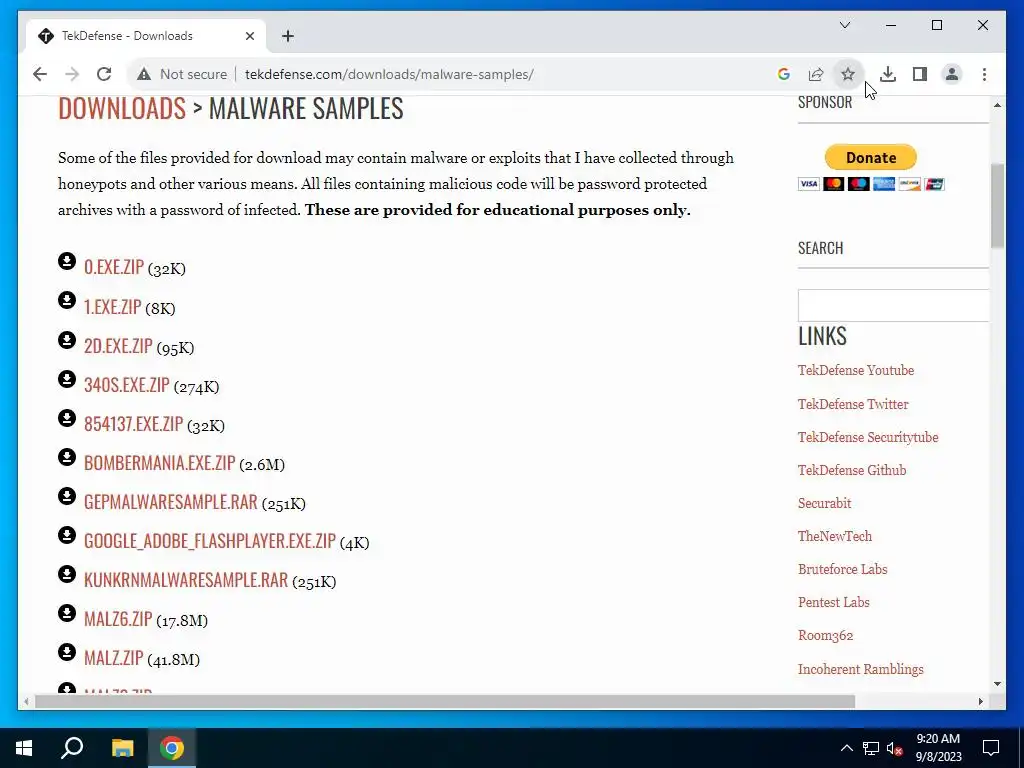The image size is (1024, 768).
Task: Click the sidebar search input field
Action: point(893,305)
